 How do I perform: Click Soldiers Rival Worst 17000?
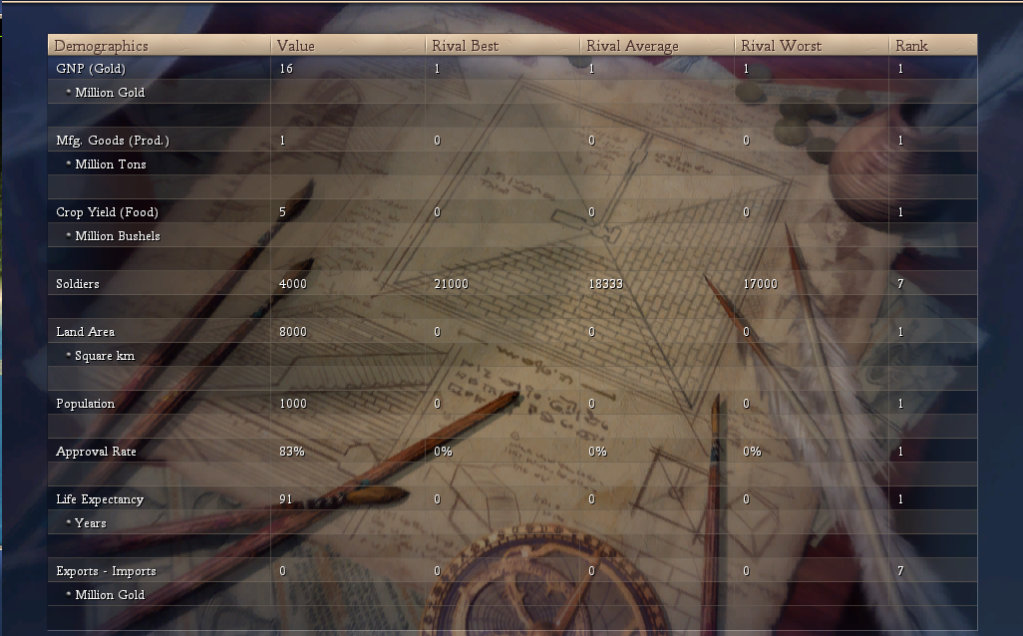click(760, 284)
